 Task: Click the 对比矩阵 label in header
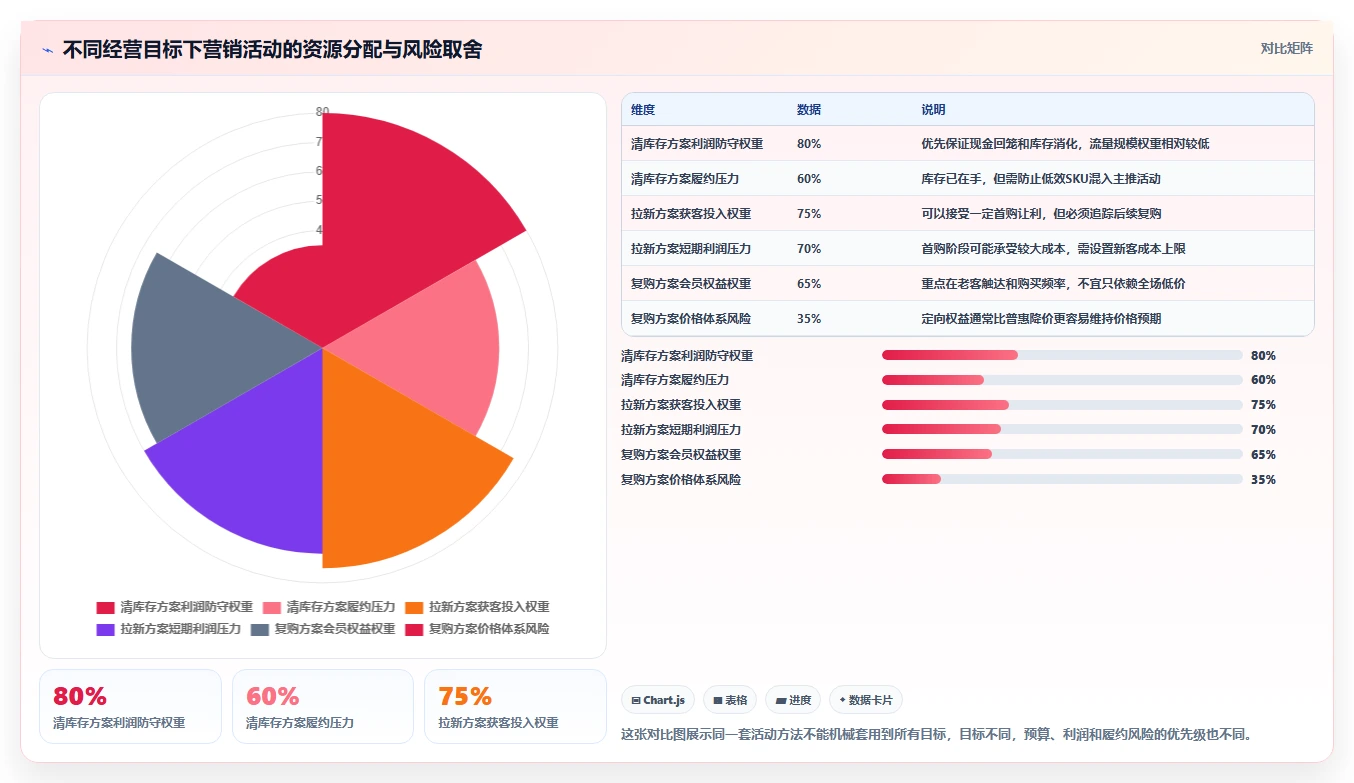[x=1286, y=48]
